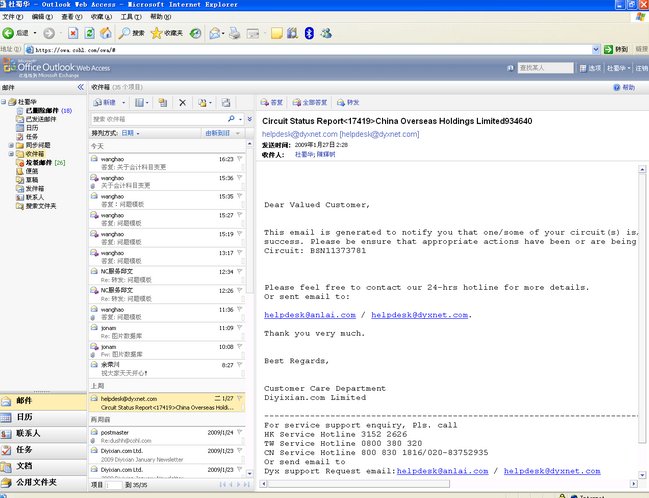The width and height of the screenshot is (649, 498).
Task: Click reading pane horizontal scrollbar thumb
Action: [359, 484]
